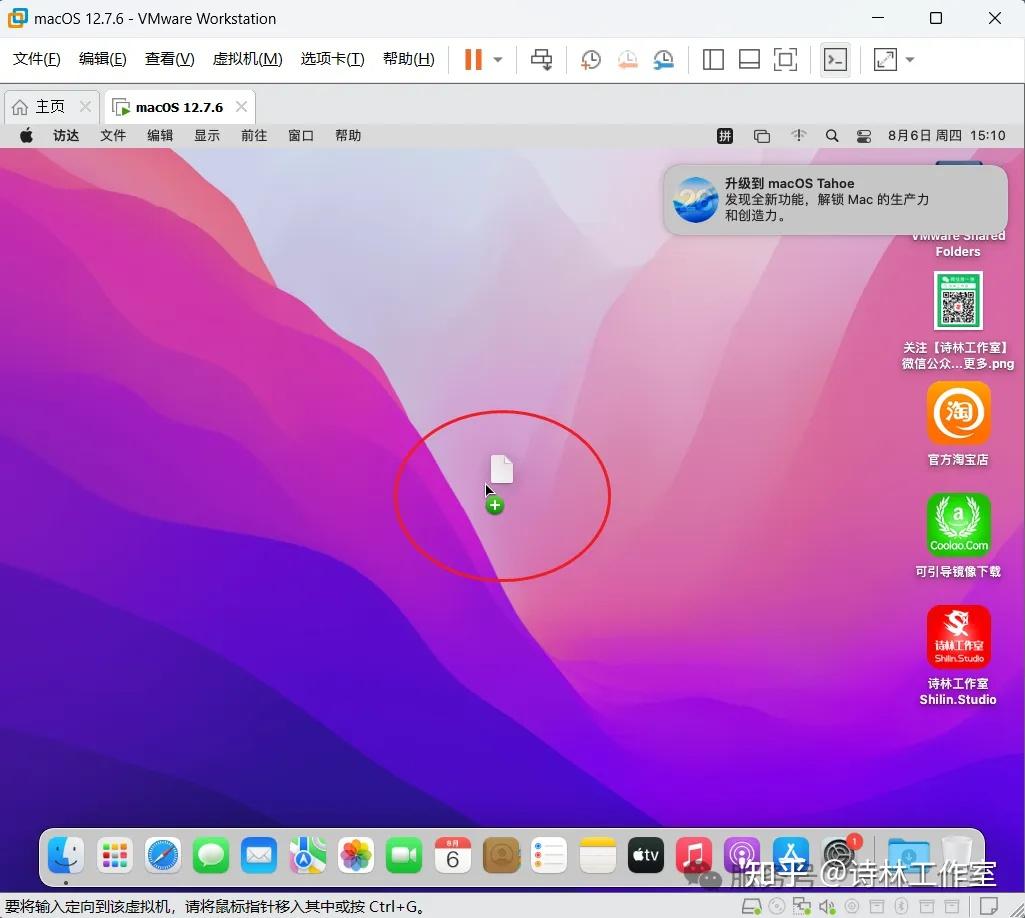
Task: Open the snapshot manager
Action: click(664, 60)
